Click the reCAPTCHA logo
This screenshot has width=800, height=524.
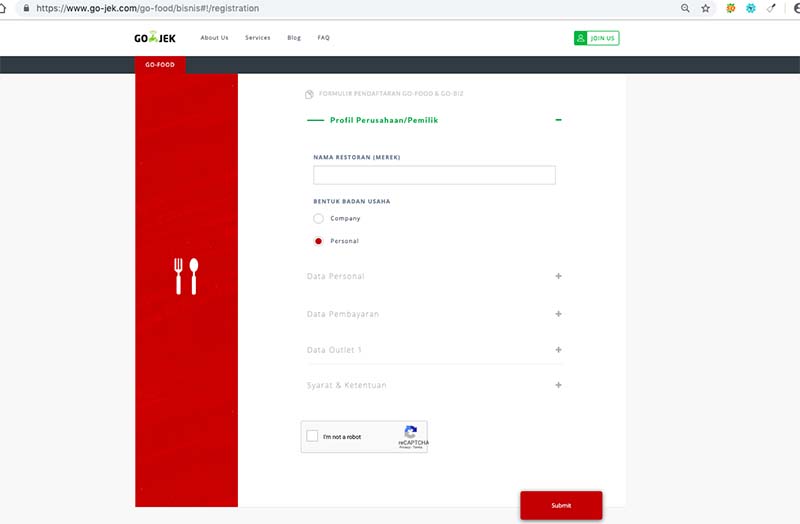(411, 432)
